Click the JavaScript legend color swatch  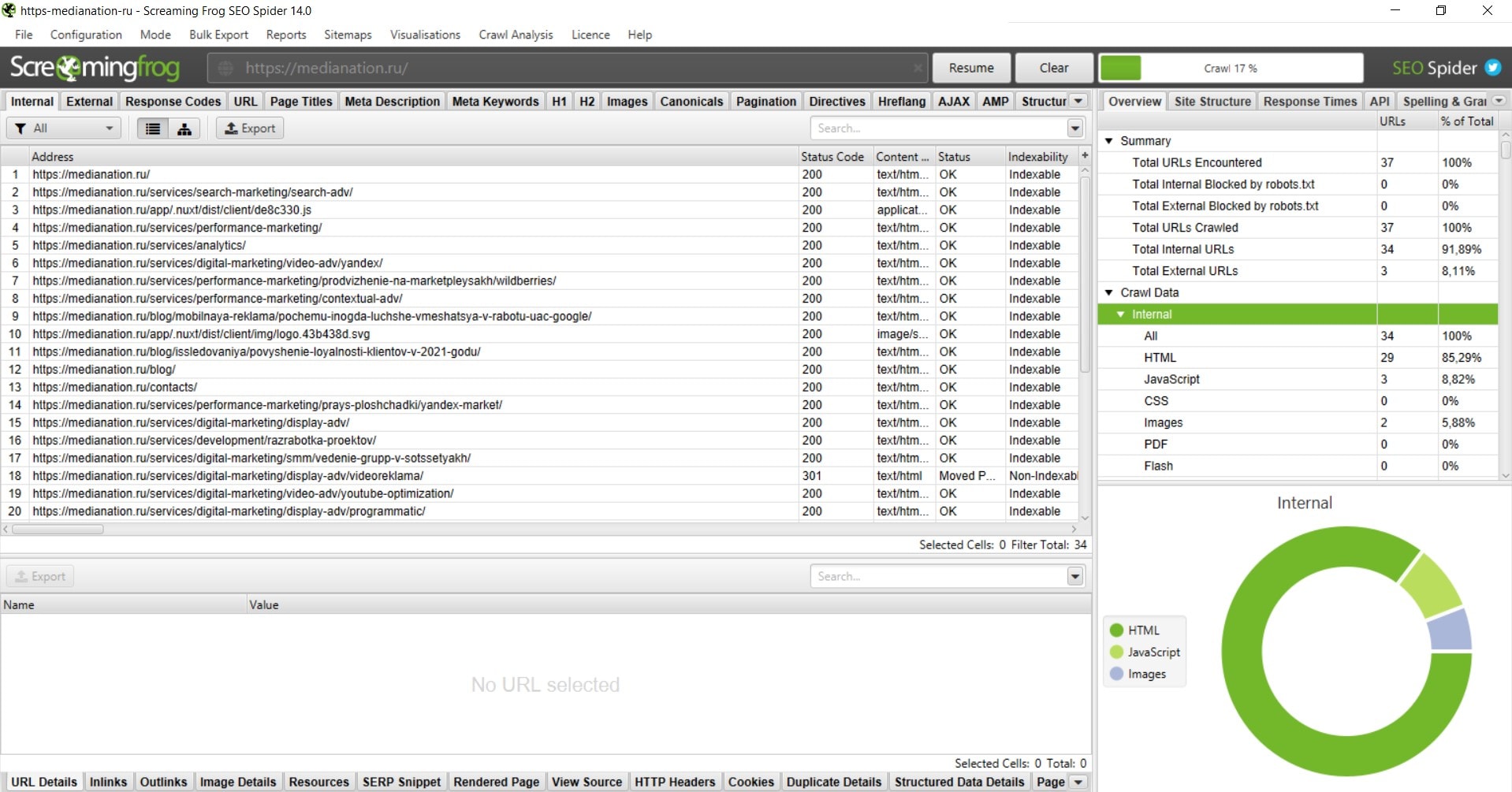pyautogui.click(x=1116, y=653)
